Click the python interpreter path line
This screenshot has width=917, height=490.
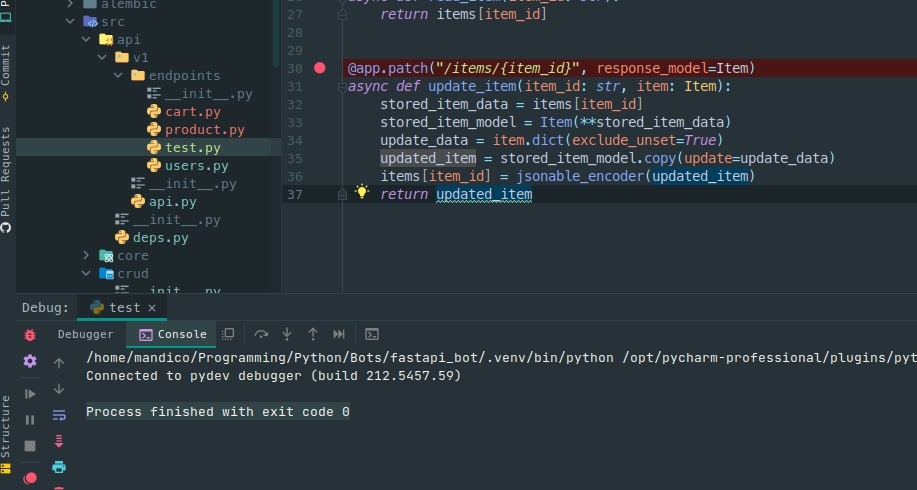(501, 357)
